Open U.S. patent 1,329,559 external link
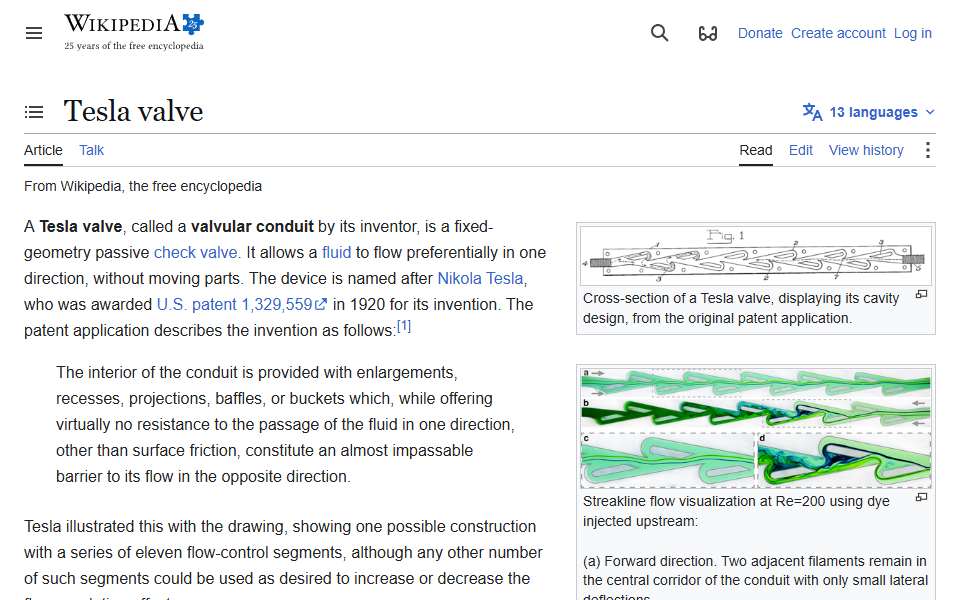This screenshot has width=960, height=600. point(242,304)
